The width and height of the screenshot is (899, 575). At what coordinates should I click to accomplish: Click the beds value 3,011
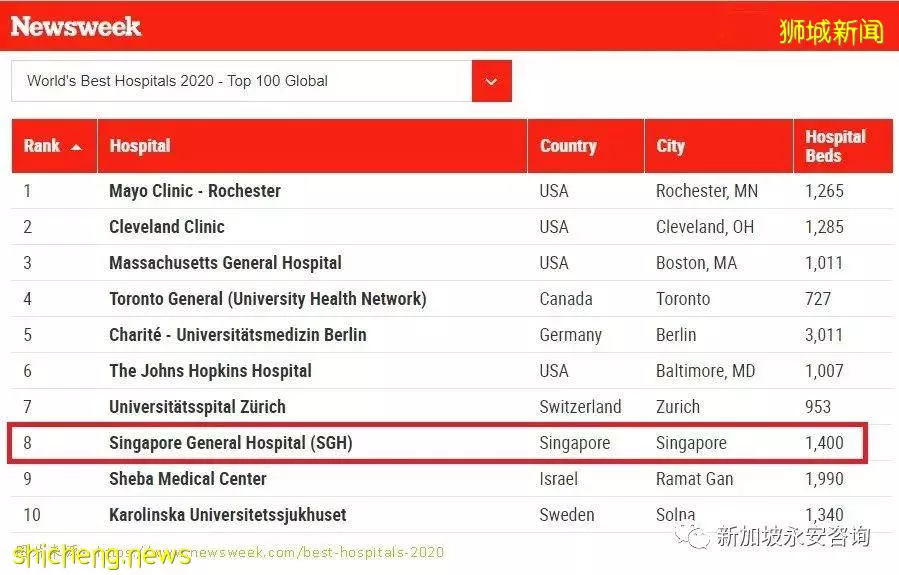click(x=824, y=335)
